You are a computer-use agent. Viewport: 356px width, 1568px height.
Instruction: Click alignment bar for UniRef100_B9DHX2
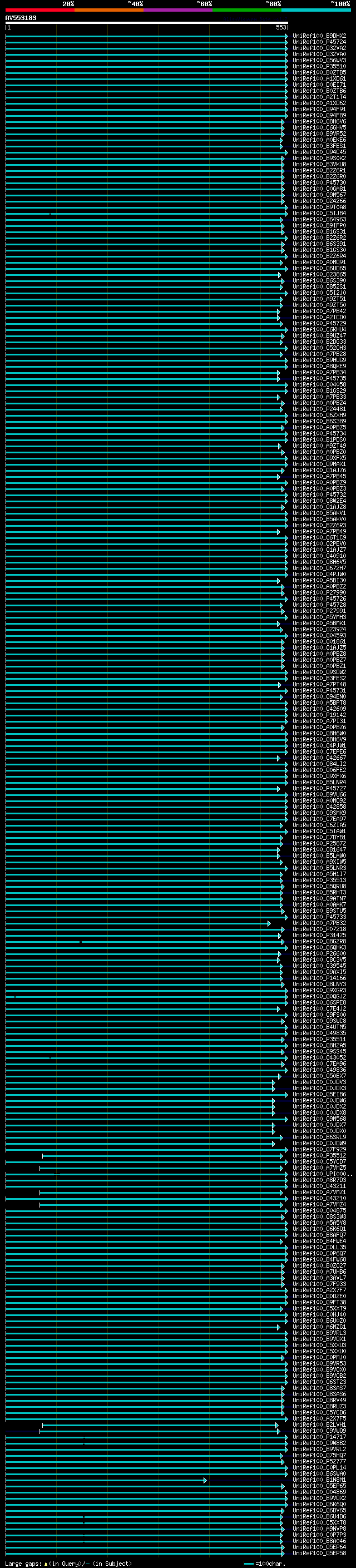point(147,37)
